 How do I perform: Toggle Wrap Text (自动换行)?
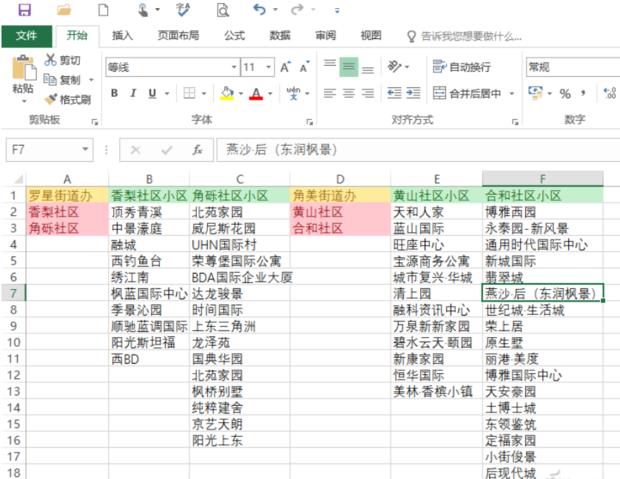pos(441,67)
